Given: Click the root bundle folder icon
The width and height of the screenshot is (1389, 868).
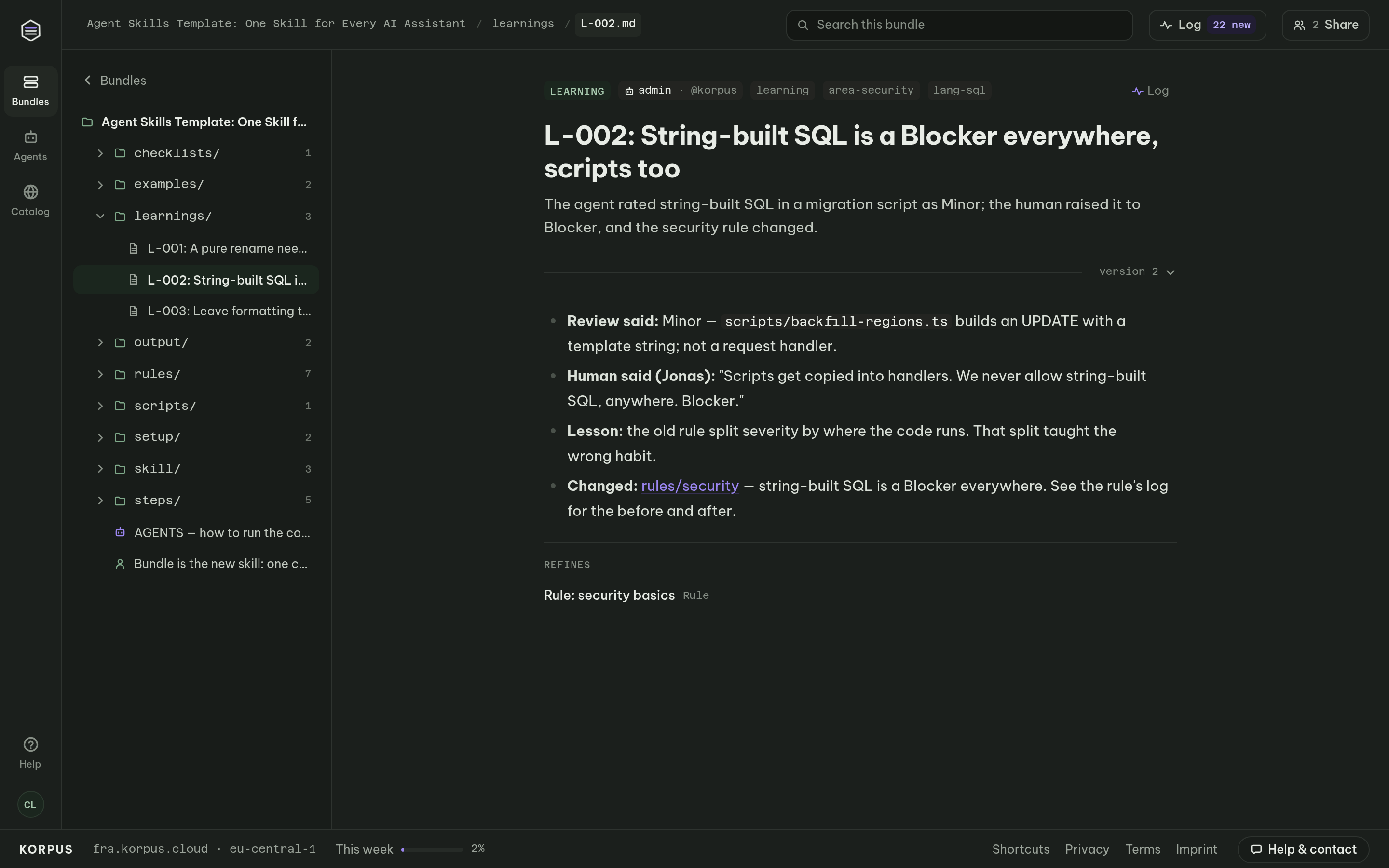Looking at the screenshot, I should coord(87,122).
